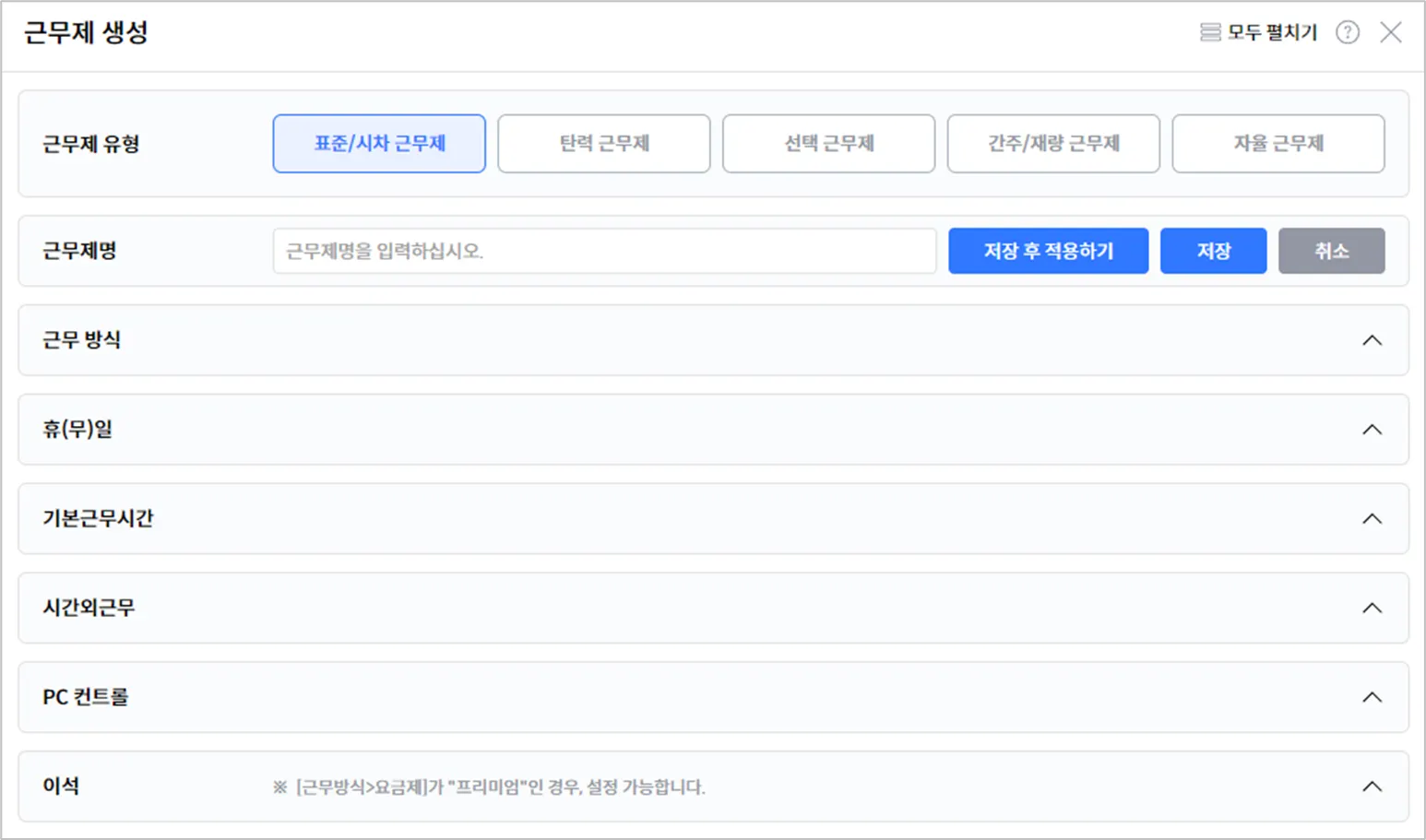This screenshot has width=1426, height=840.
Task: Click the 근무제 유형 label
Action: point(90,144)
